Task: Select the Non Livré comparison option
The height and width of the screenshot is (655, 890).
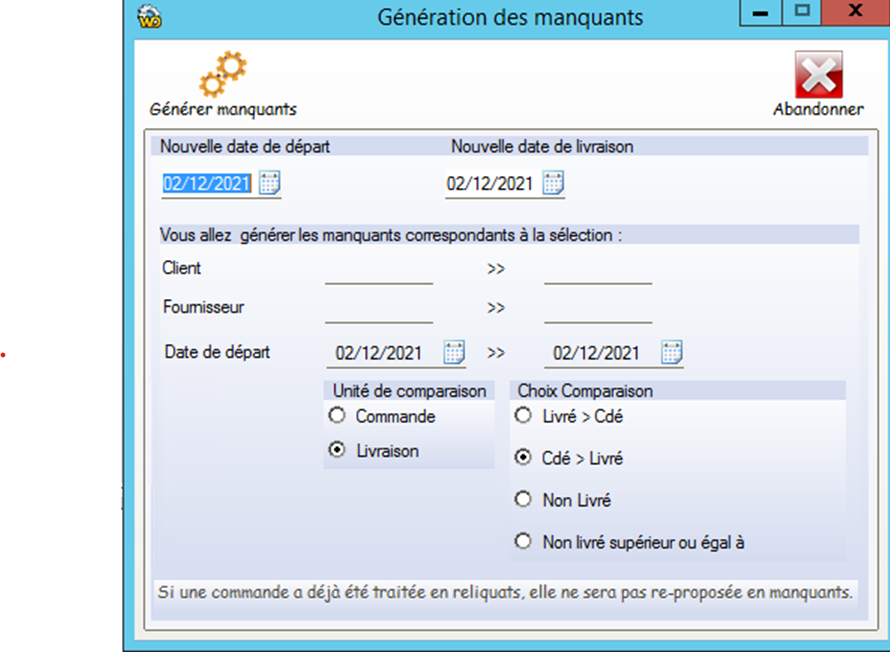Action: click(523, 500)
